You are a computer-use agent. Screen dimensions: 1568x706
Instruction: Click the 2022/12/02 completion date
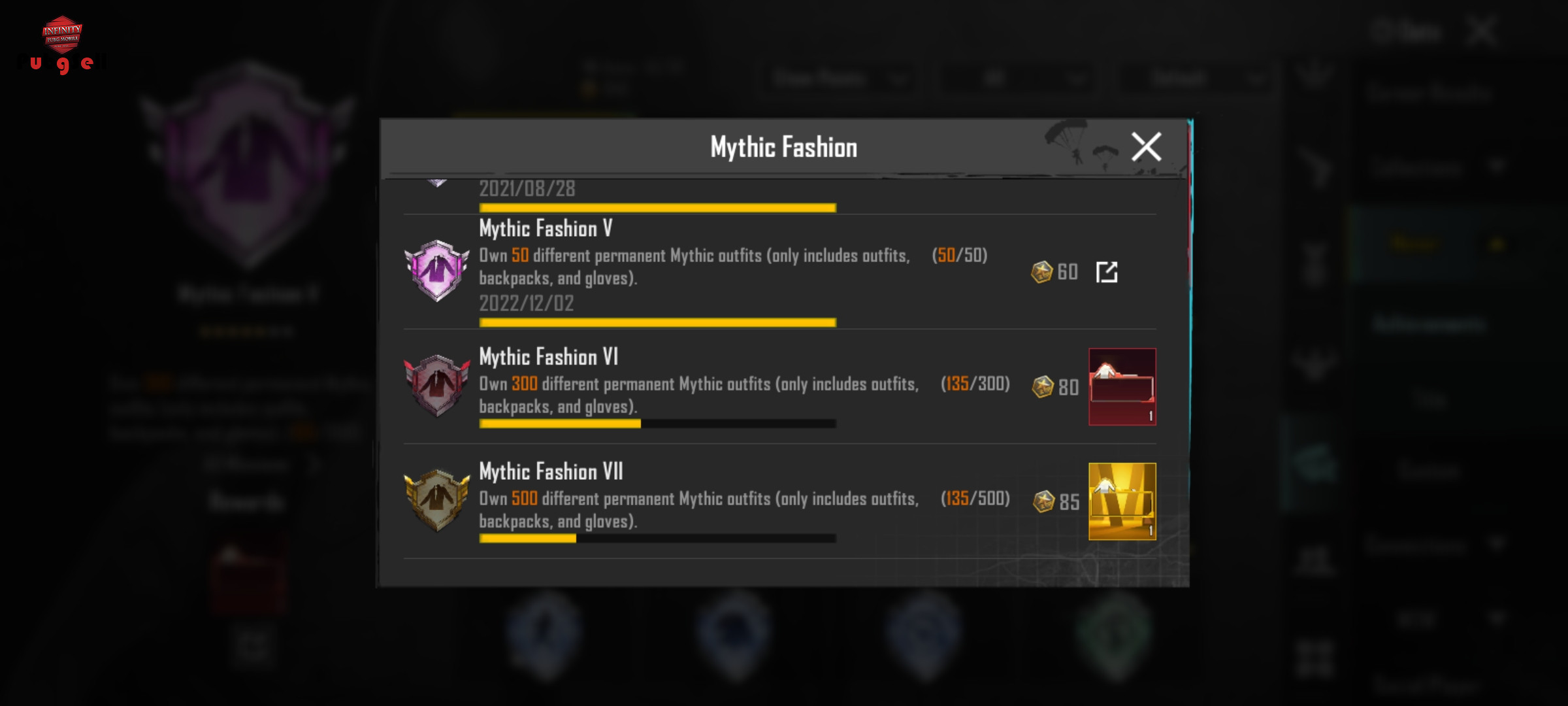click(x=527, y=303)
